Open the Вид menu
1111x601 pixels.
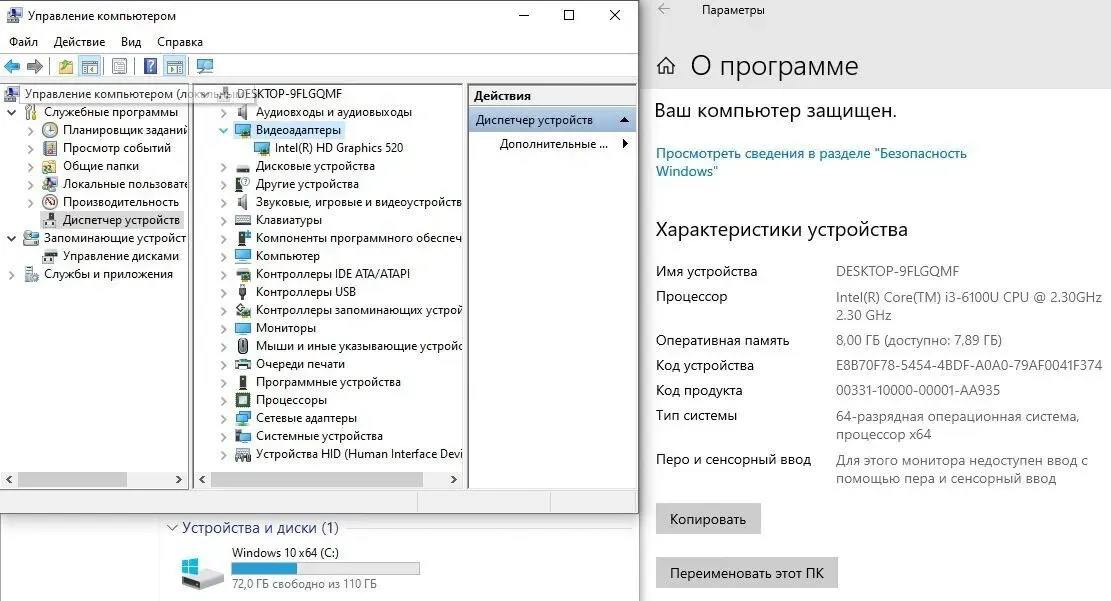point(131,42)
